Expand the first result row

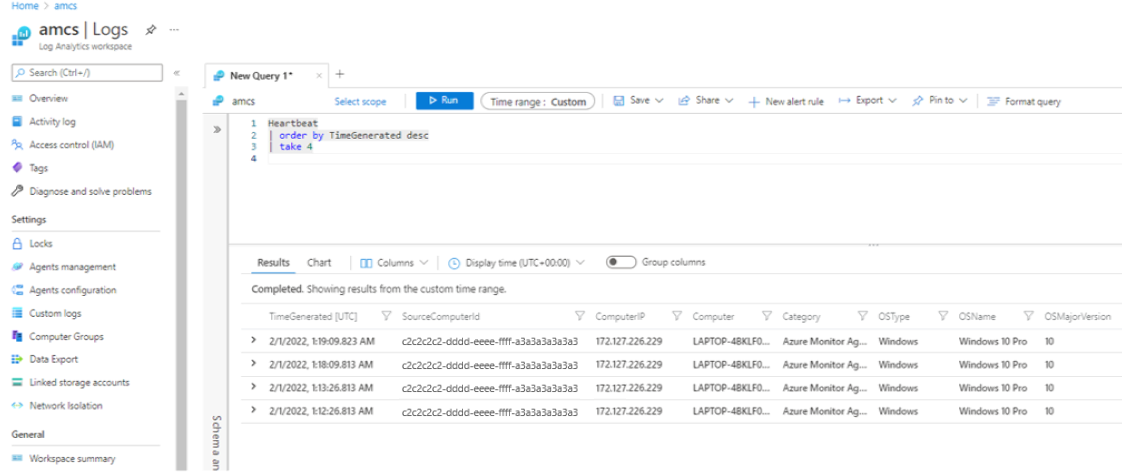pos(254,341)
